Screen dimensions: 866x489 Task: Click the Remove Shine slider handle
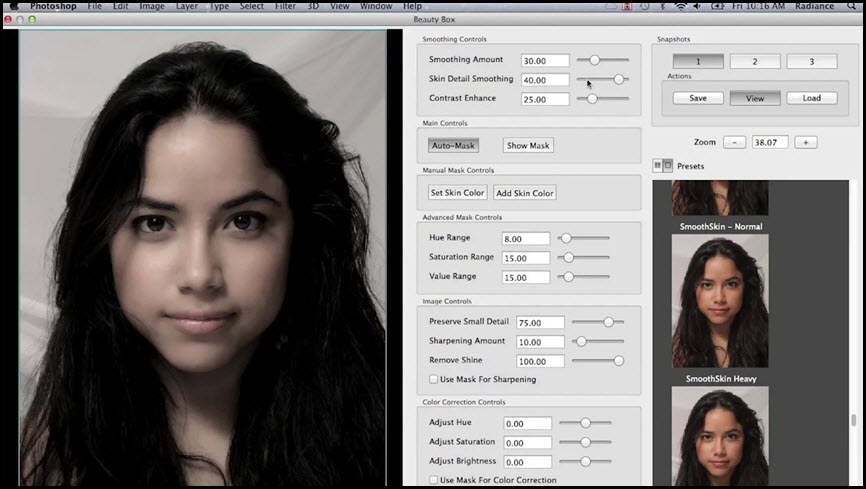point(619,361)
